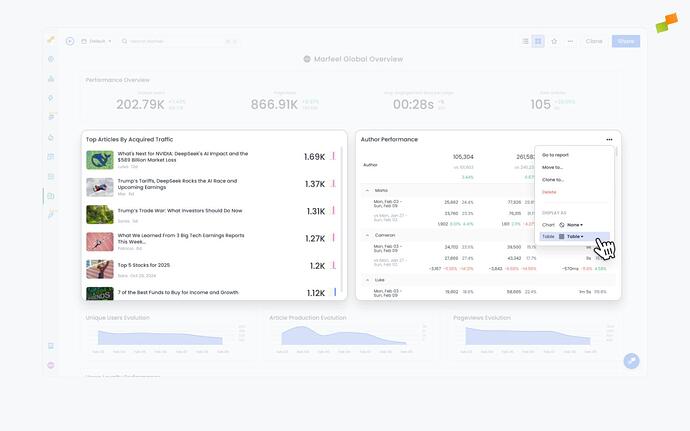690x431 pixels.
Task: Click the third sidebar pin icon
Action: (51, 98)
